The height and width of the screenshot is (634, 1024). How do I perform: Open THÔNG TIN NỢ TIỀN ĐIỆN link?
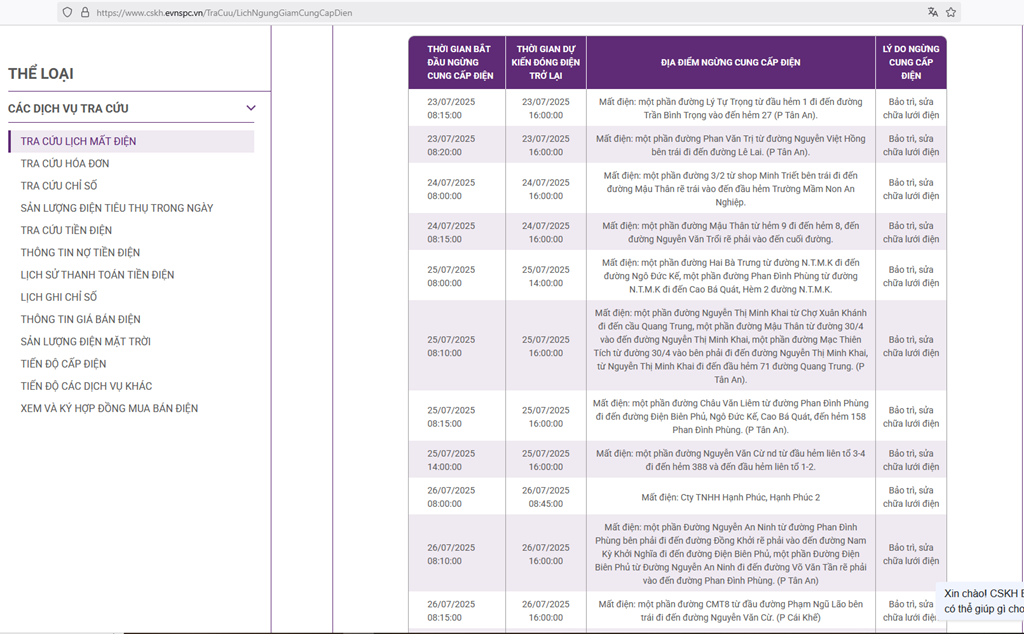click(x=80, y=252)
